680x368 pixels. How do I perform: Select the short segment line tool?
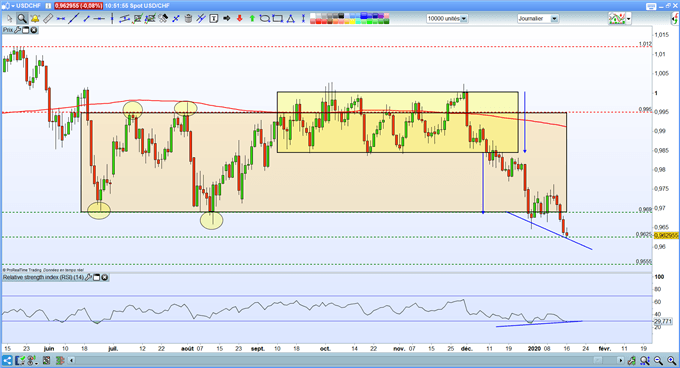click(x=86, y=19)
